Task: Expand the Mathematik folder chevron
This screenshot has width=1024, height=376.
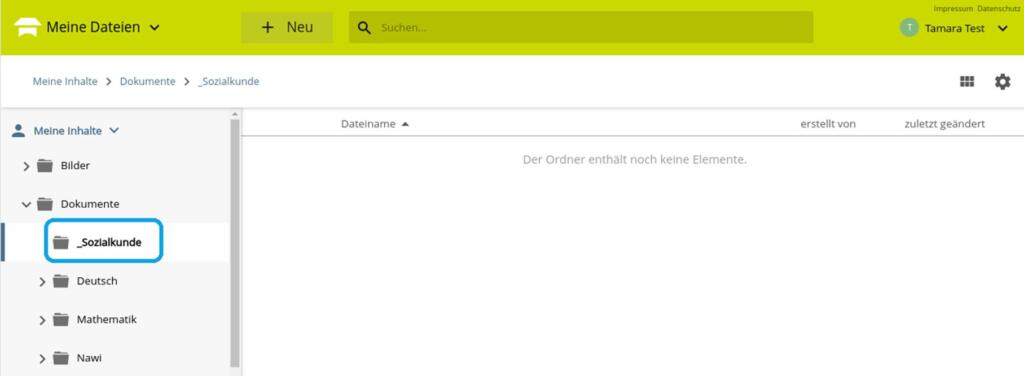Action: 42,321
